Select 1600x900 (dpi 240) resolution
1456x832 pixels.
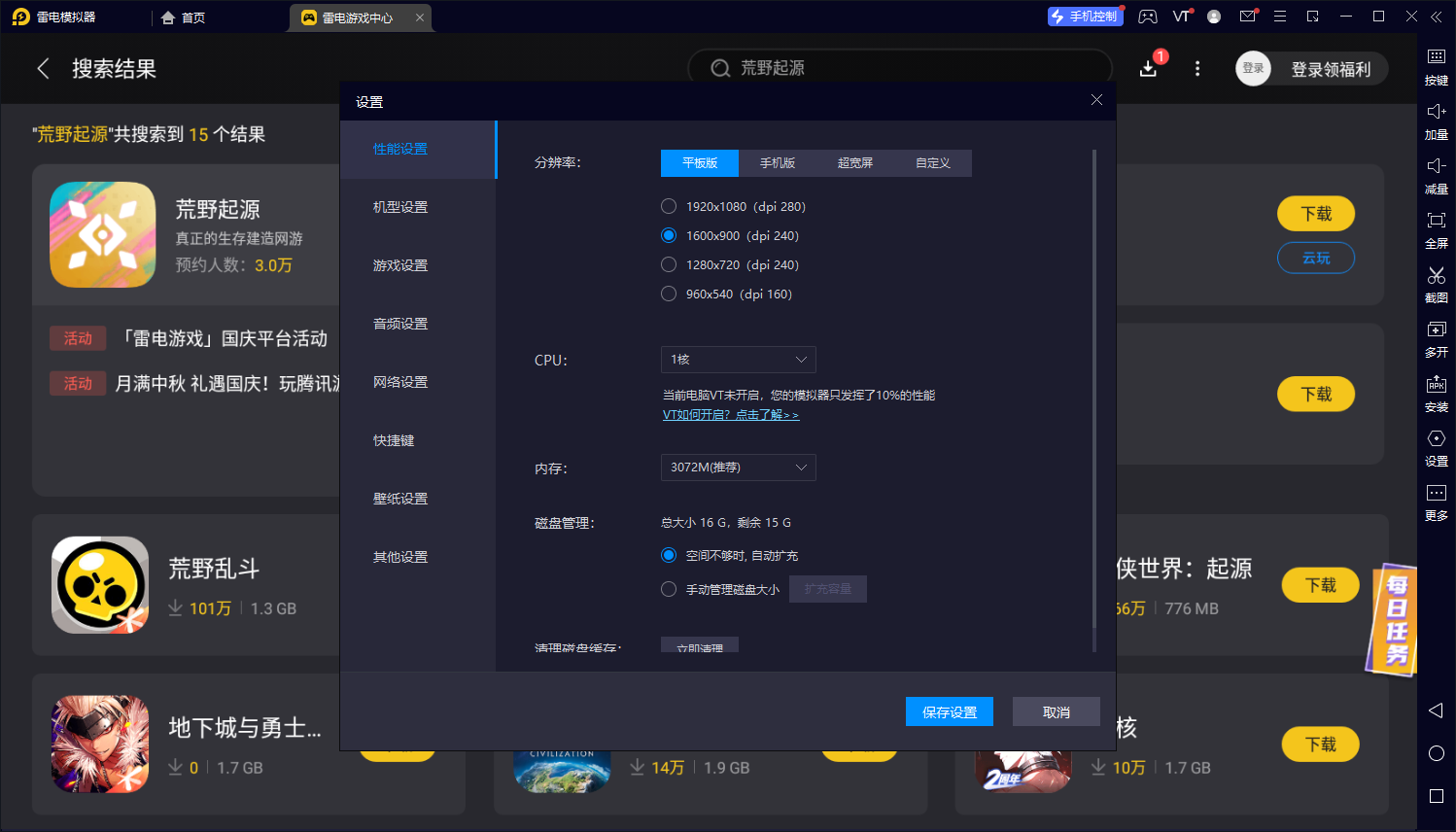click(669, 235)
